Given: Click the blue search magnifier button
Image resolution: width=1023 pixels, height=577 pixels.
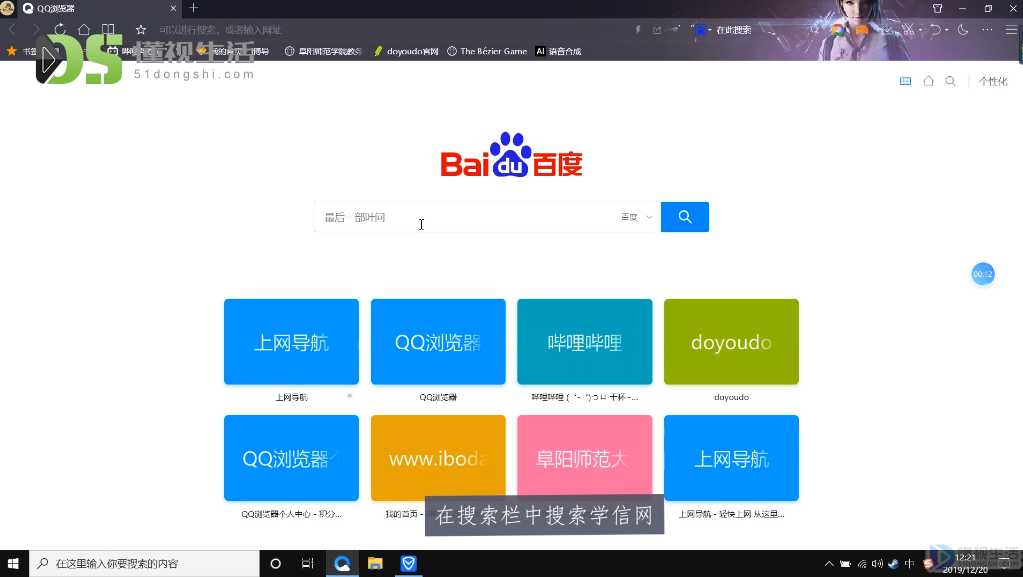Looking at the screenshot, I should pyautogui.click(x=684, y=217).
